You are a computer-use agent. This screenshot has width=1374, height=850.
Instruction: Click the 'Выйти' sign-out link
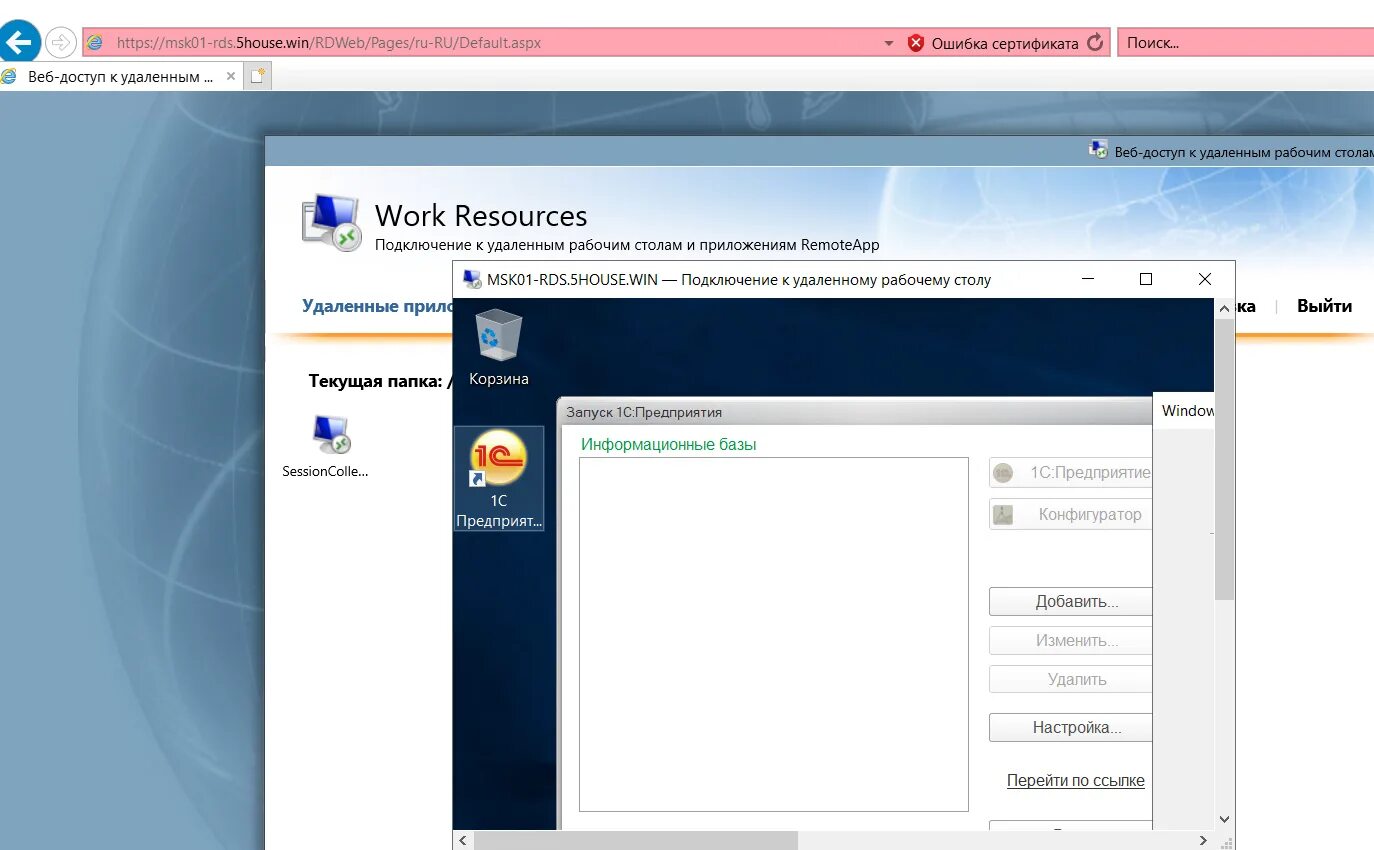click(x=1324, y=306)
